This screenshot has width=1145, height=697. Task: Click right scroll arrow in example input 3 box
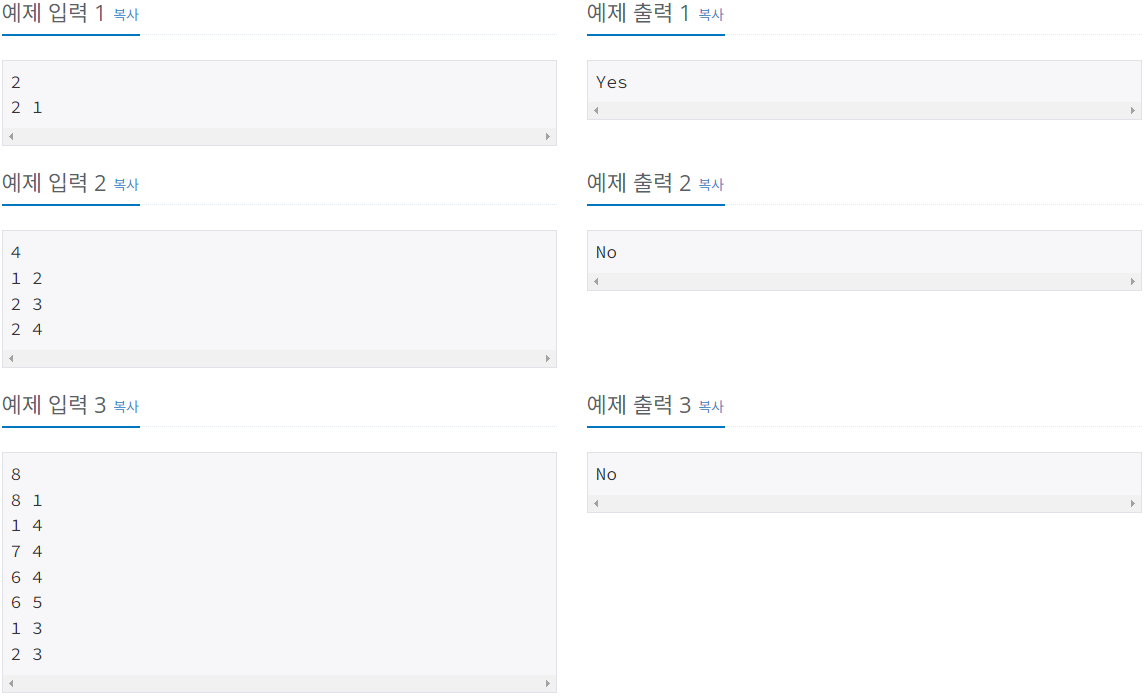click(548, 684)
